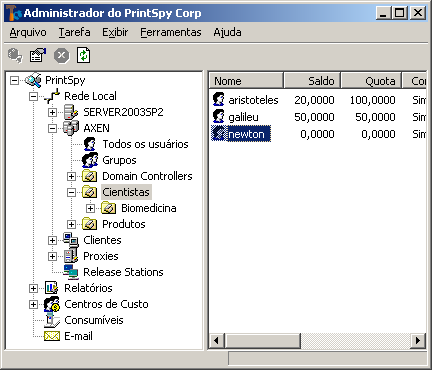
Task: Click the Biomedicina folder icon
Action: tap(109, 208)
